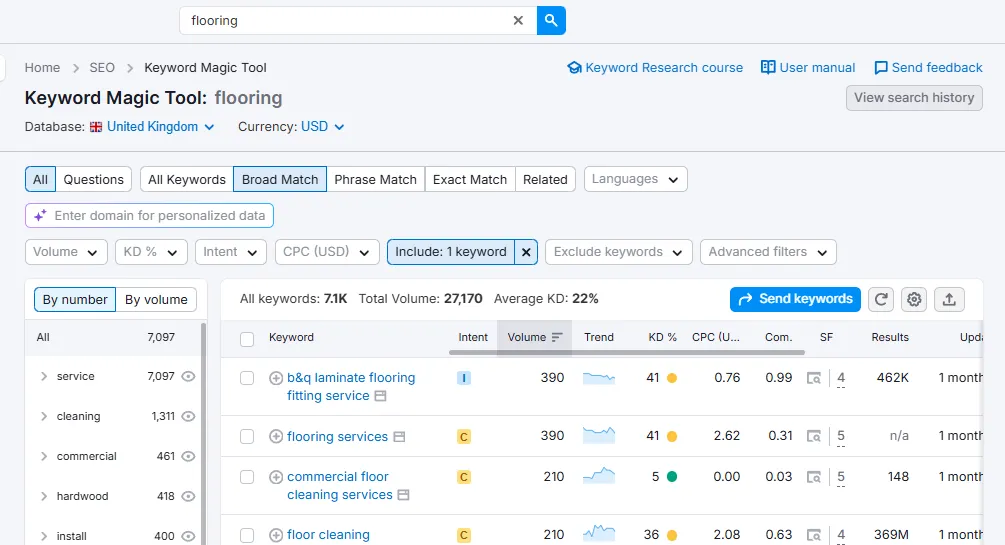
Task: Open SERP view icon for floor cleaning row
Action: point(813,535)
